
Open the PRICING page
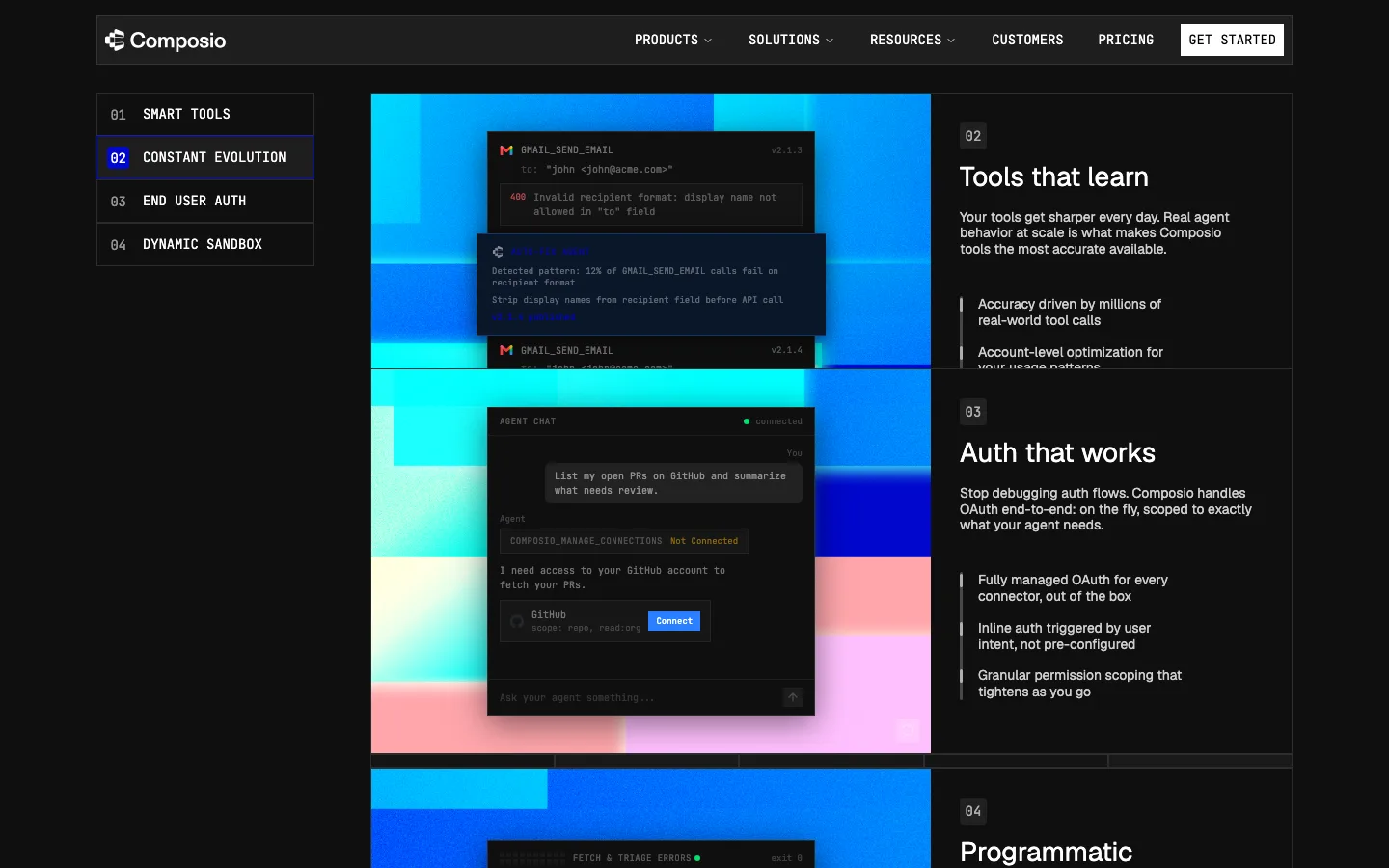click(x=1126, y=40)
